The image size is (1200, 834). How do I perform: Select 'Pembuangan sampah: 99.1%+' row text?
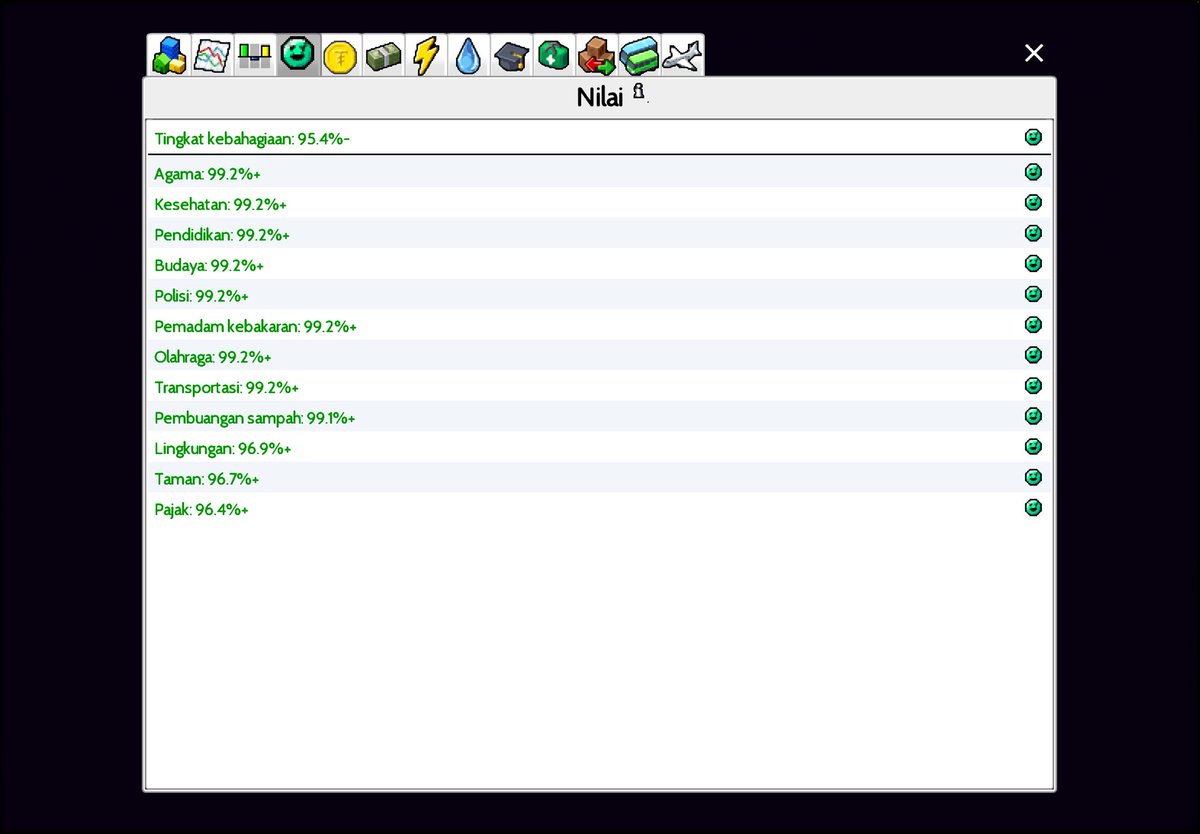pos(255,418)
